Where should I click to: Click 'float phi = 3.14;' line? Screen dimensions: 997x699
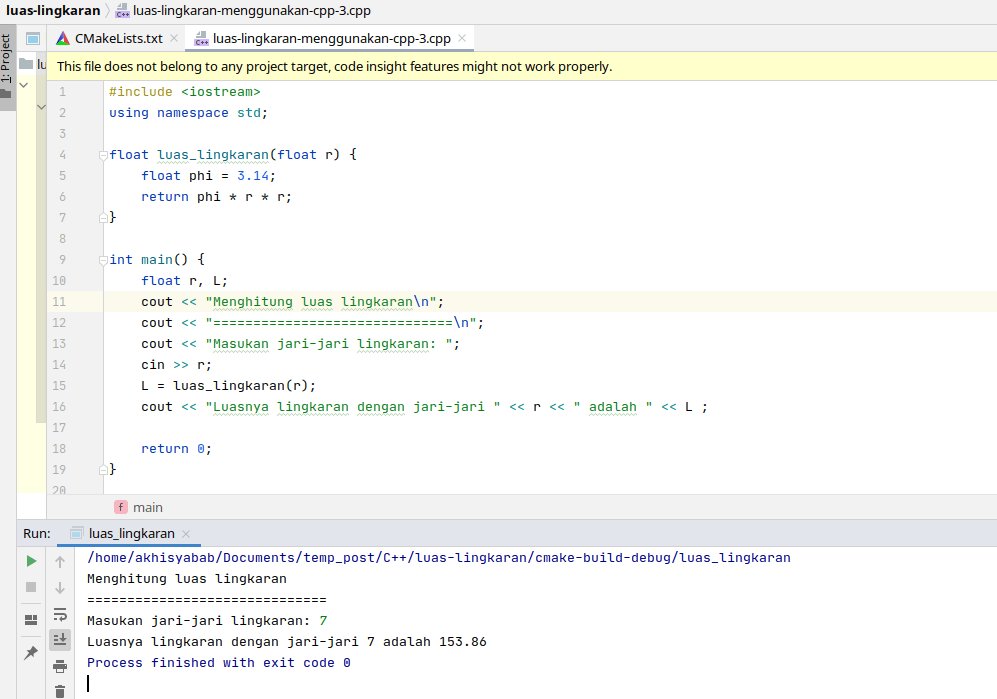click(208, 176)
